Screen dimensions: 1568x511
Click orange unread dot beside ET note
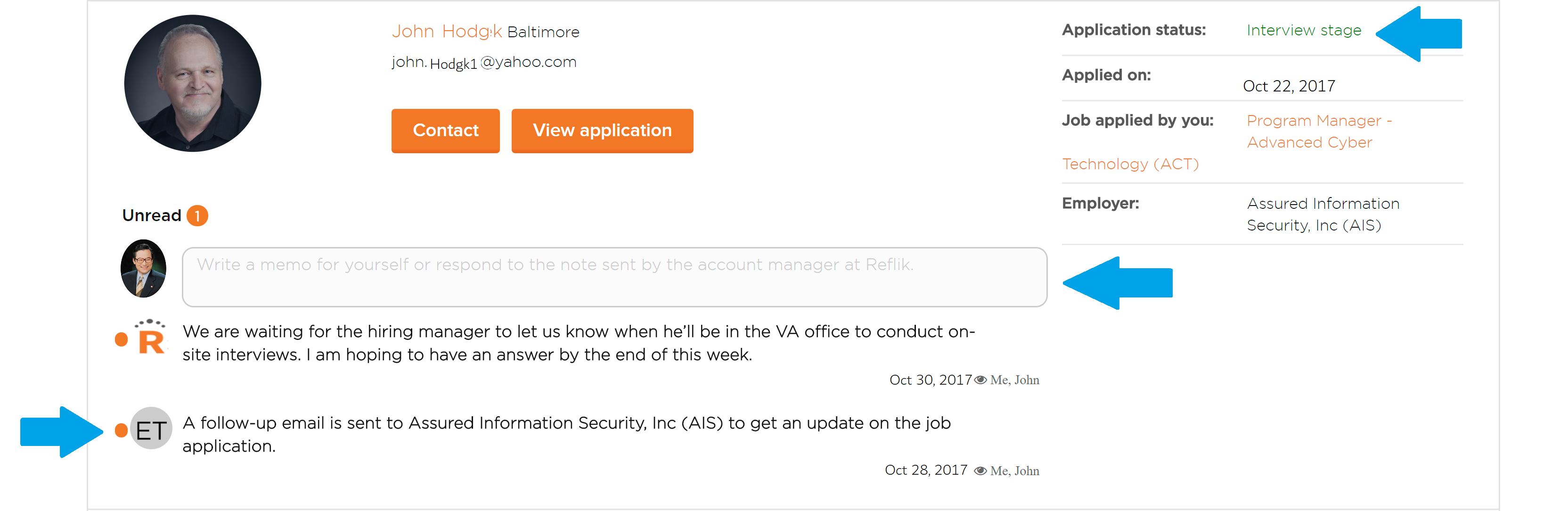coord(121,430)
